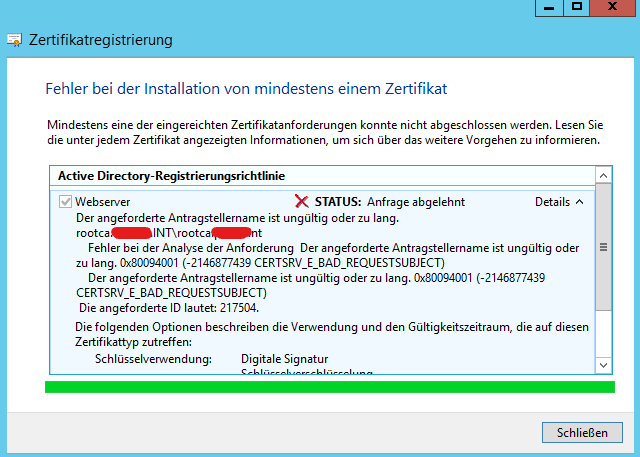Click the vertical scrollbar thumb
The height and width of the screenshot is (457, 640).
point(603,247)
